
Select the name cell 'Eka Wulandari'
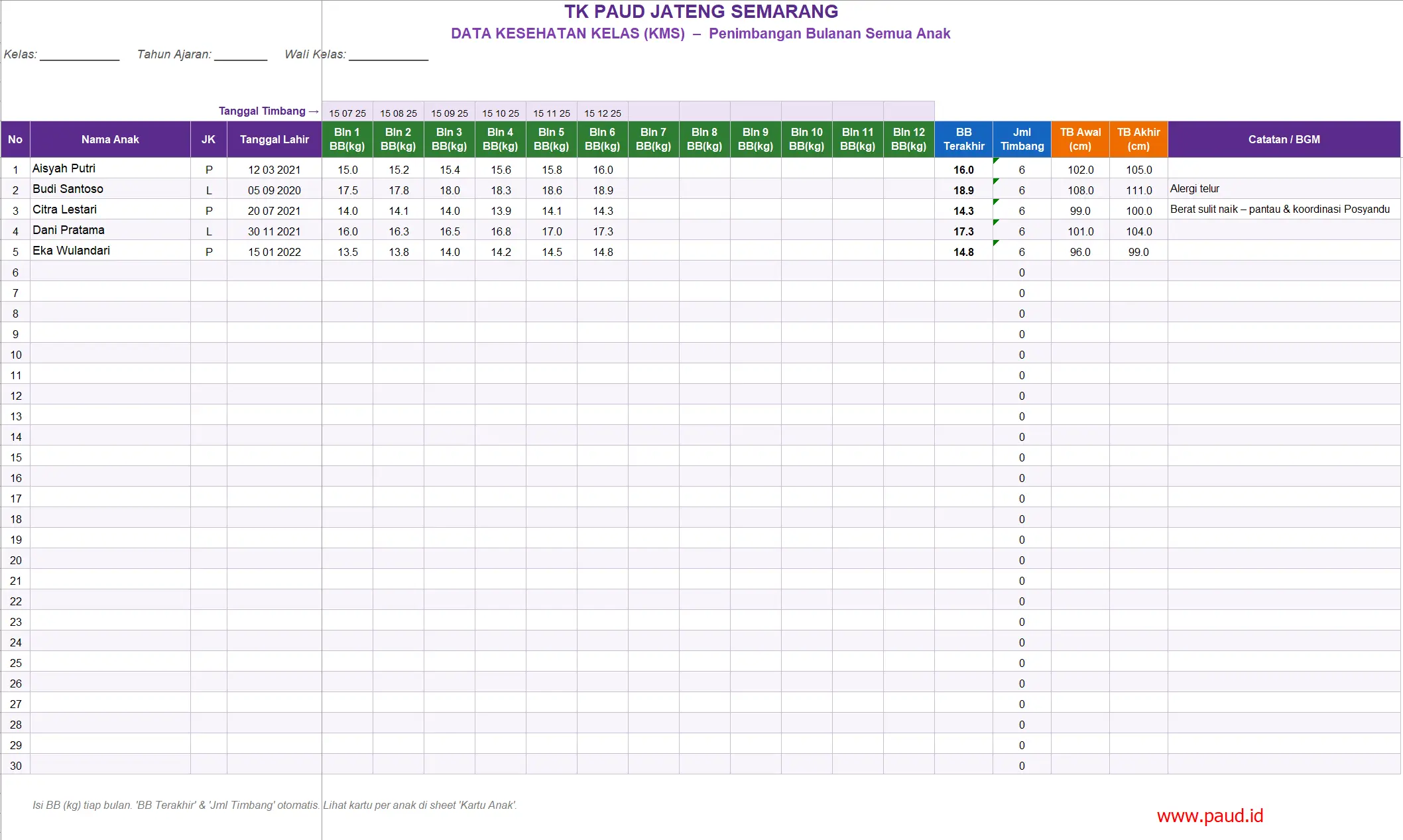tap(110, 251)
